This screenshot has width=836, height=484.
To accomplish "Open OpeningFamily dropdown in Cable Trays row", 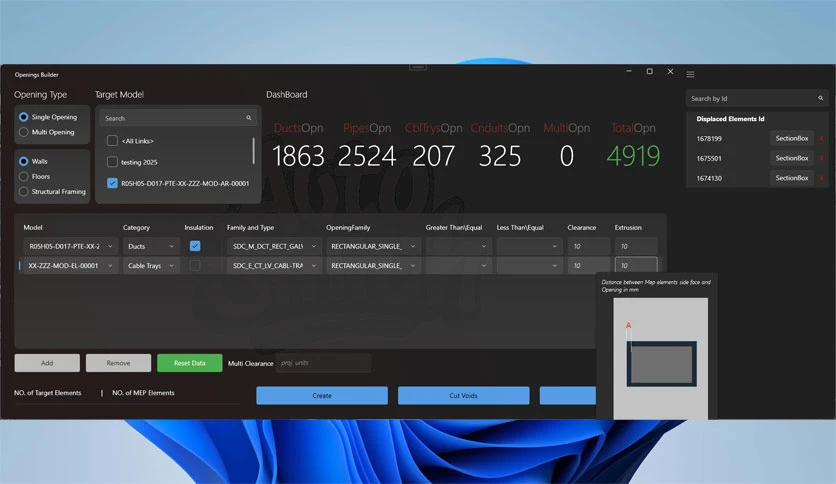I will coord(373,265).
